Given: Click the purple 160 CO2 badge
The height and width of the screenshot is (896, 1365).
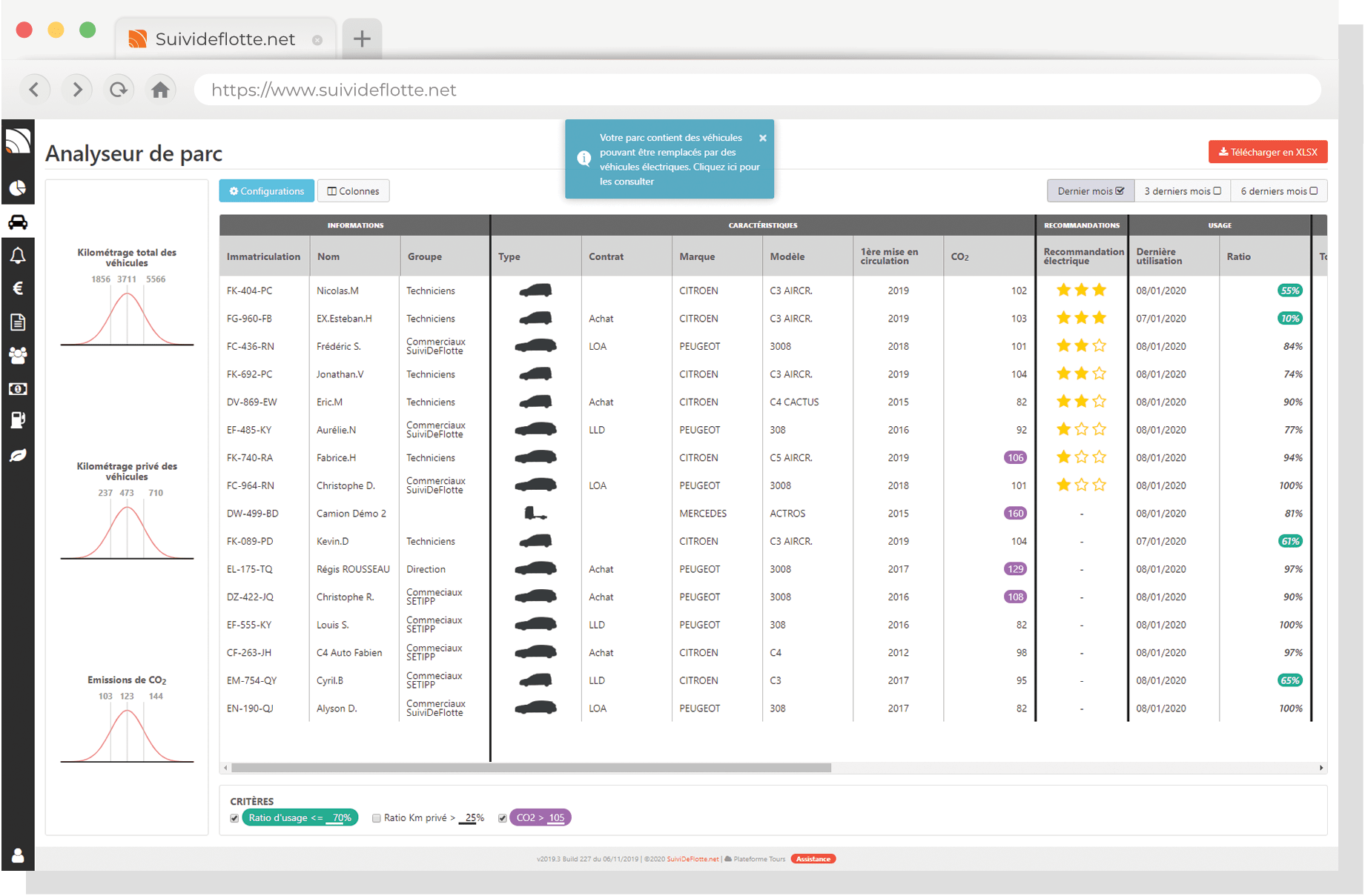Looking at the screenshot, I should pyautogui.click(x=1015, y=513).
